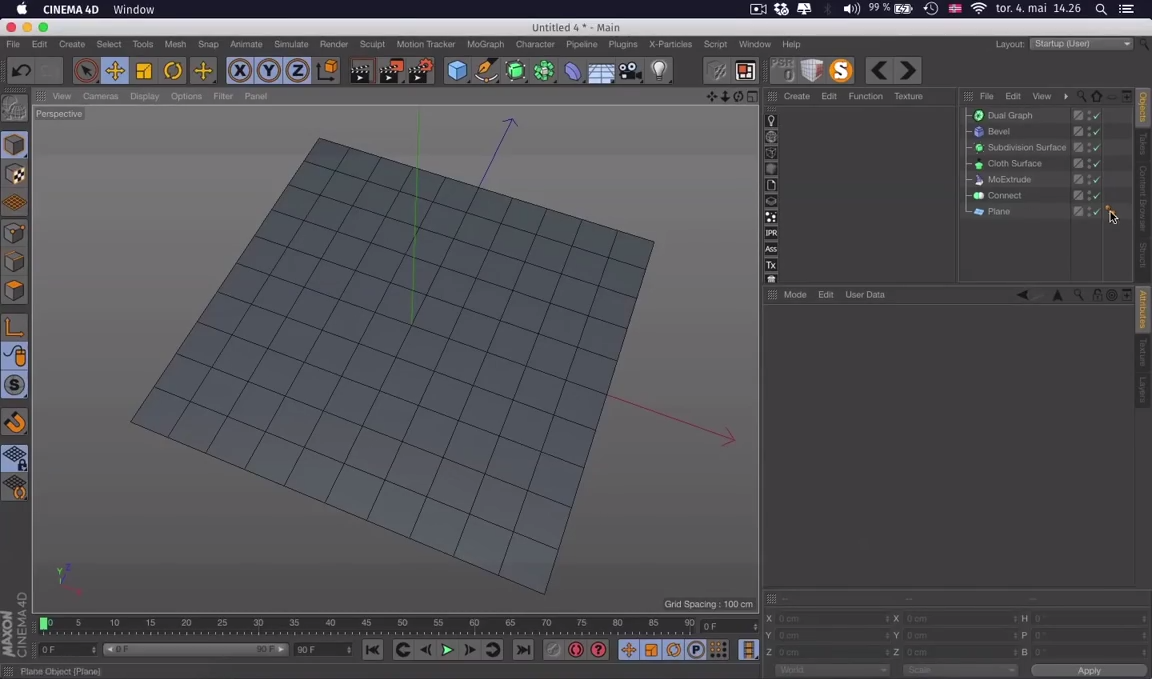Toggle Connect object layer square
1152x679 pixels.
pyautogui.click(x=1078, y=196)
